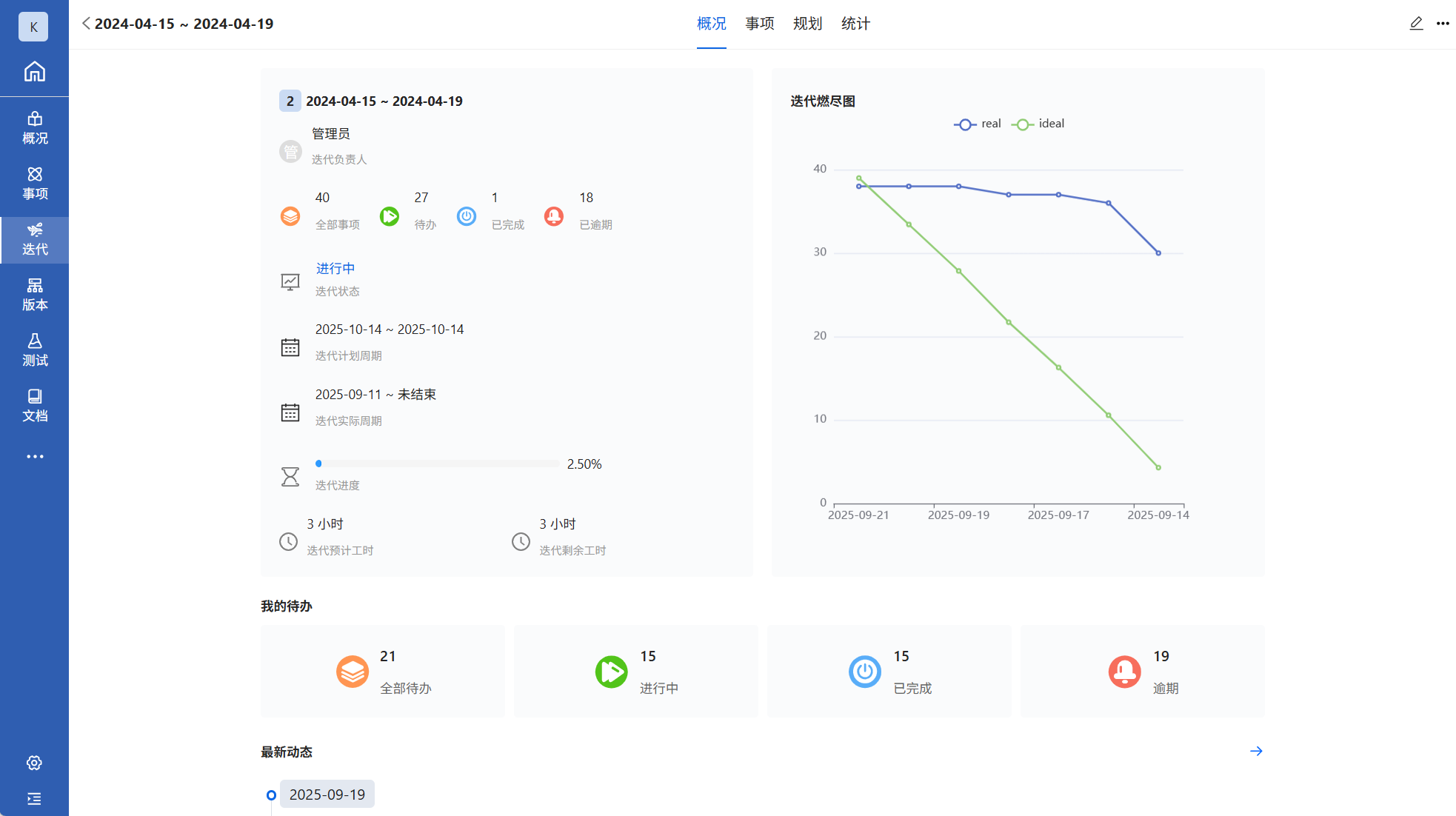
Task: Open the top-right more options menu
Action: pos(1443,24)
